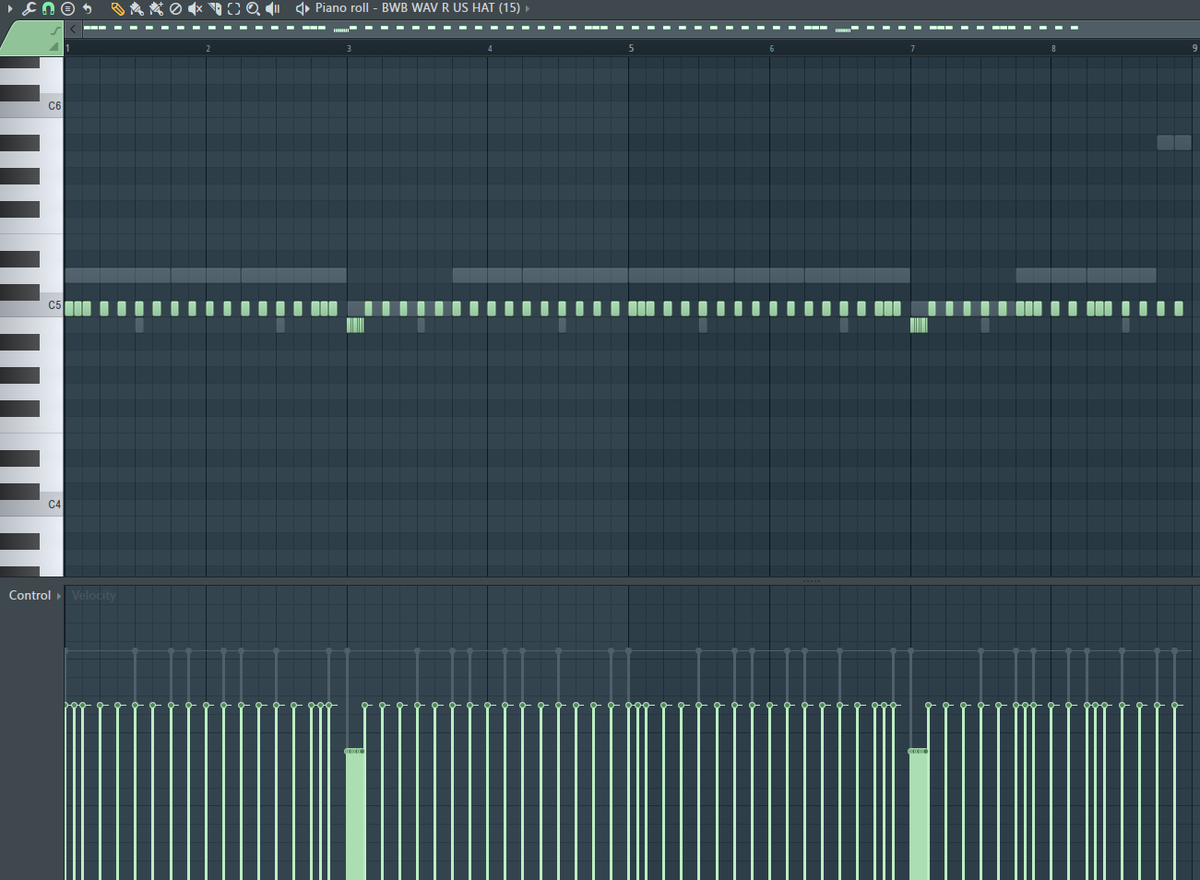Select the Paint brush tool
The height and width of the screenshot is (880, 1200).
coord(136,8)
